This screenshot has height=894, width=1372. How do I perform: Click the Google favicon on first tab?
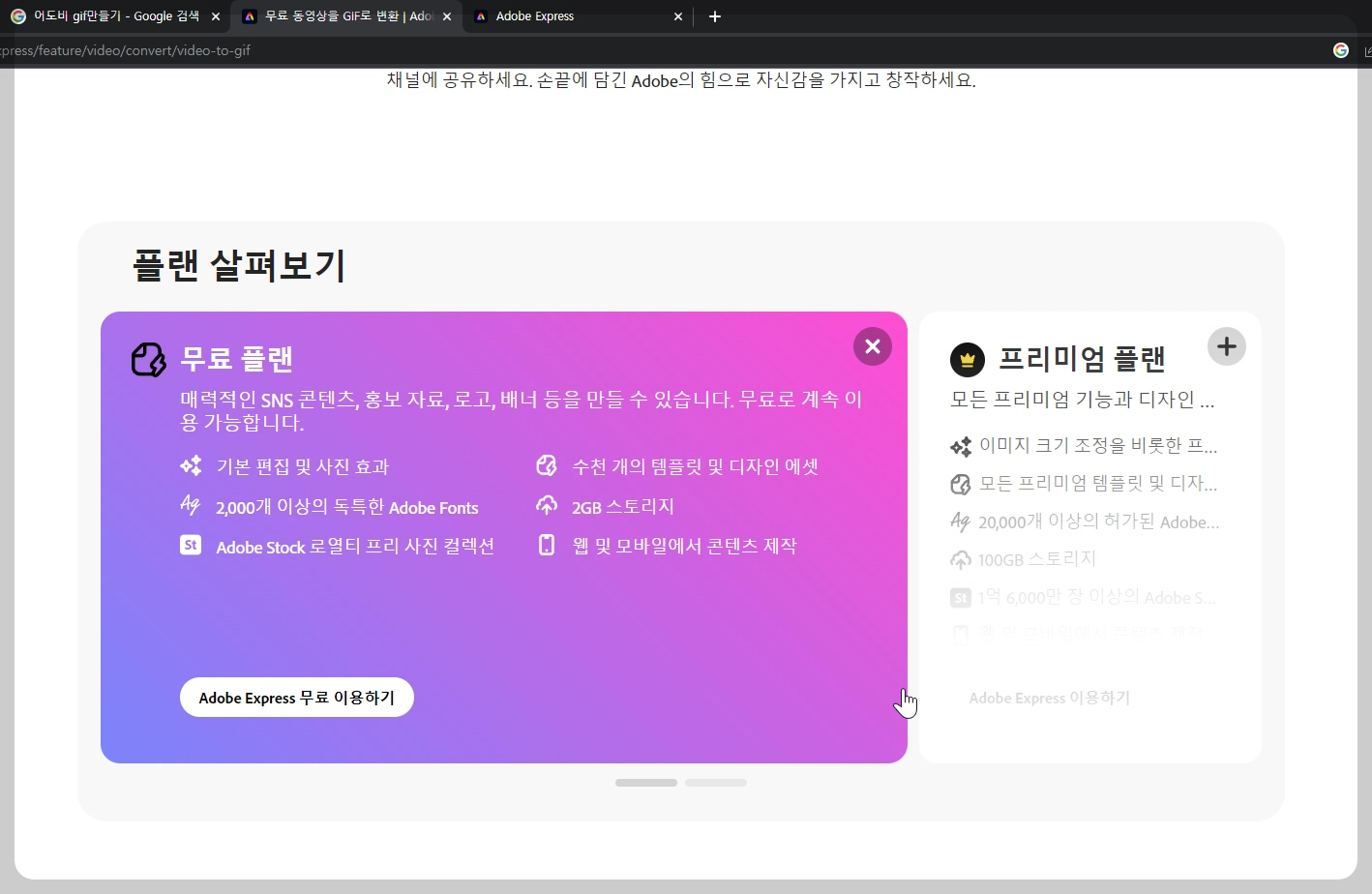[x=17, y=16]
